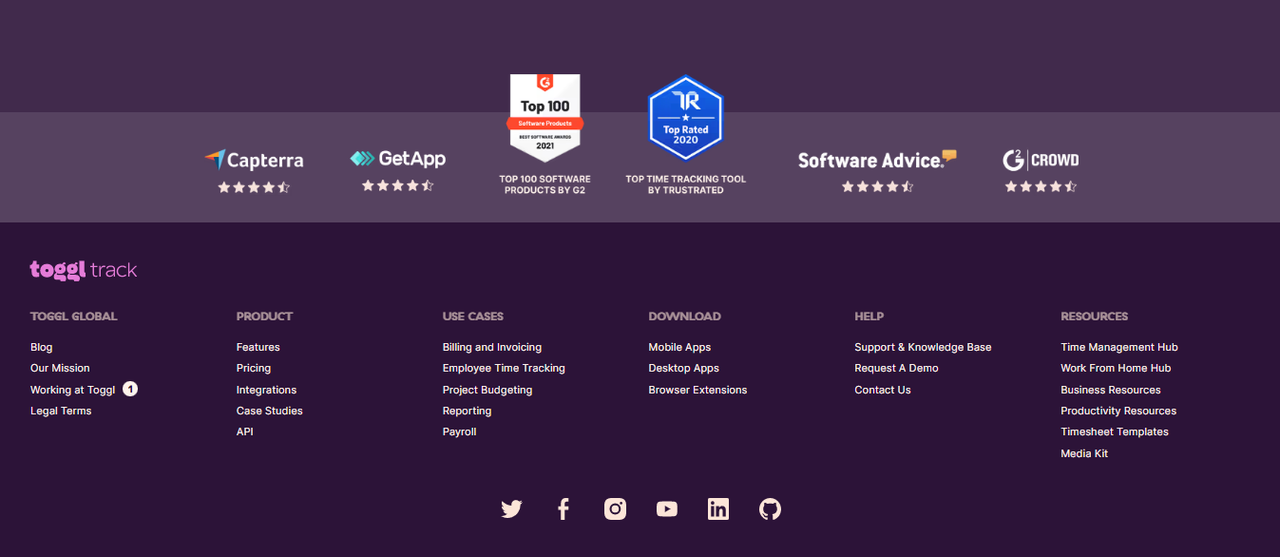Image resolution: width=1280 pixels, height=557 pixels.
Task: Open the Integrations link
Action: point(266,390)
